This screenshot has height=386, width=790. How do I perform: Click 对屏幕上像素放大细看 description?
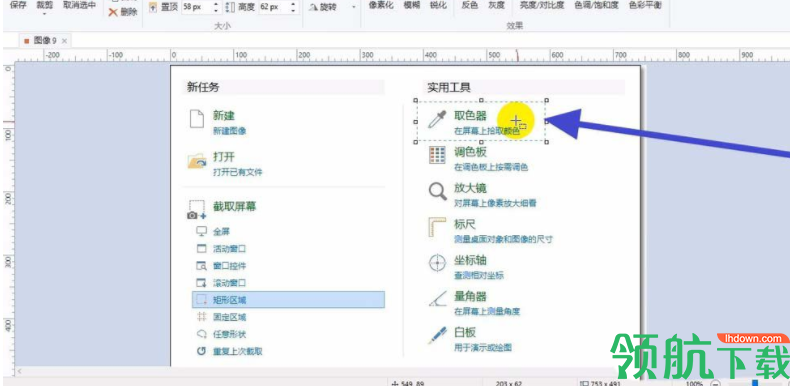[495, 204]
